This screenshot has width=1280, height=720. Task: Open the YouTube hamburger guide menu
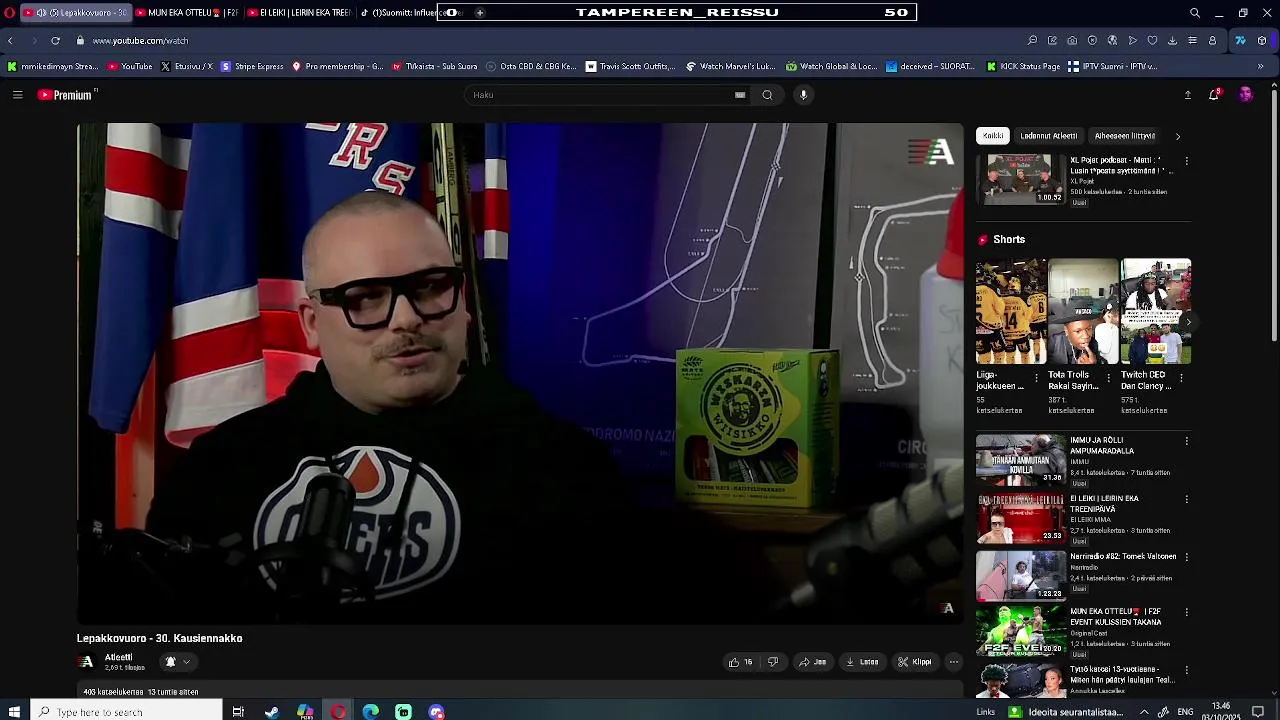[x=17, y=95]
